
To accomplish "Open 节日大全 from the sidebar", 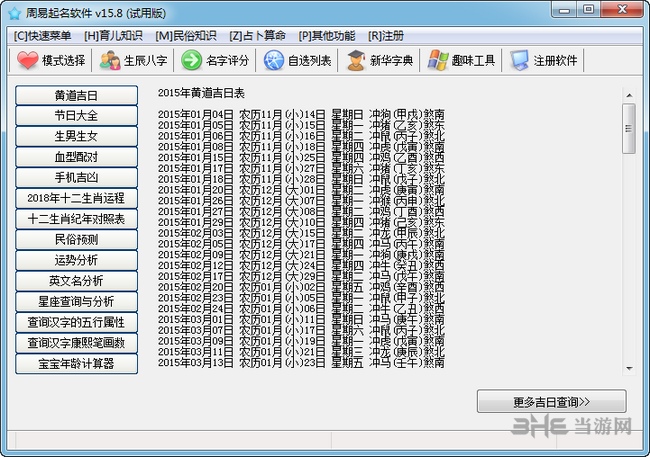I will [x=77, y=116].
